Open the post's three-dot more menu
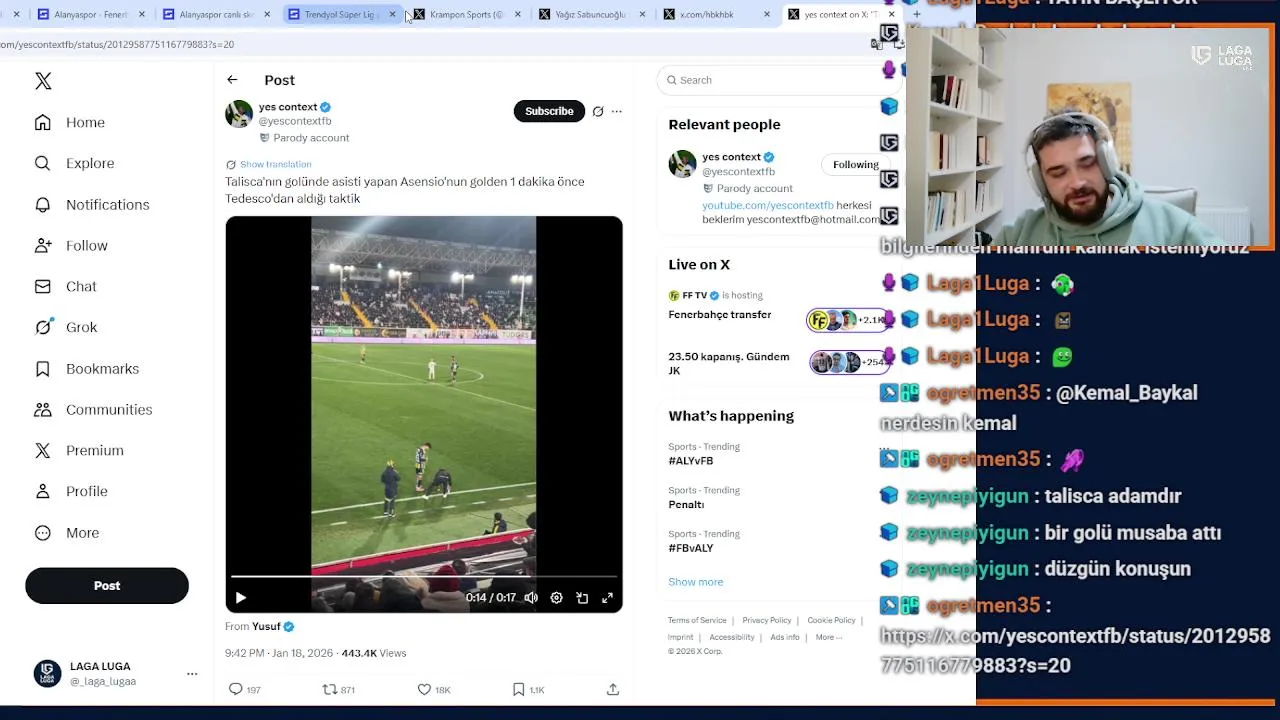 [x=617, y=111]
